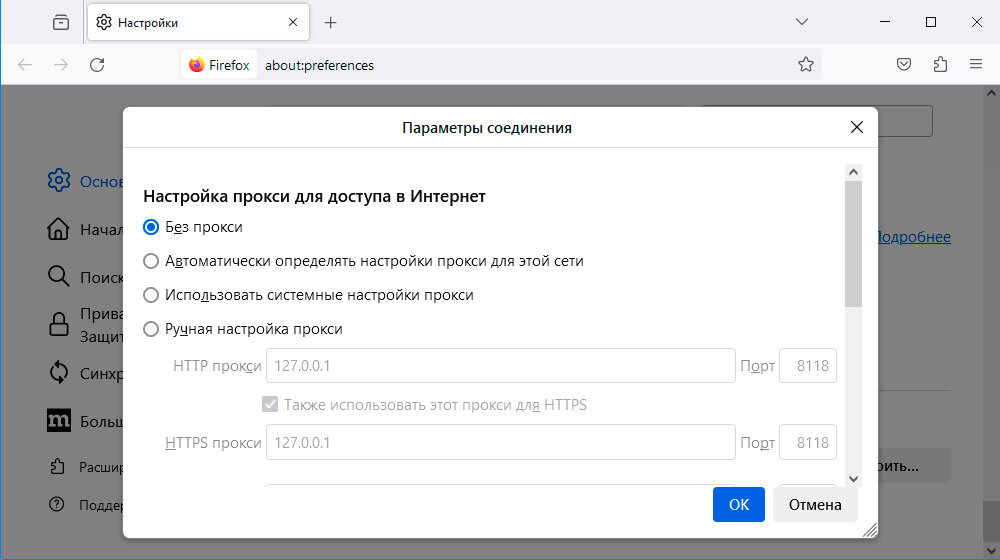Open the More from Mozilla section
This screenshot has height=560, width=1000.
[x=85, y=421]
